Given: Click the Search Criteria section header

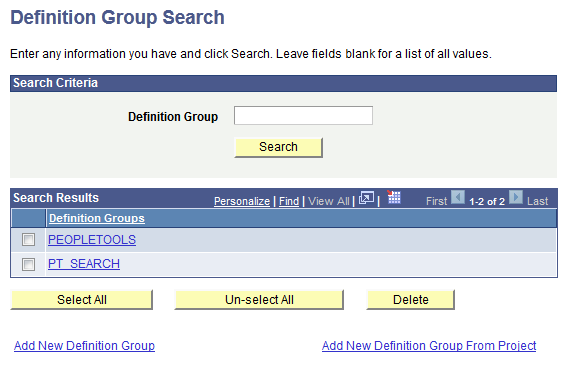Looking at the screenshot, I should (283, 83).
